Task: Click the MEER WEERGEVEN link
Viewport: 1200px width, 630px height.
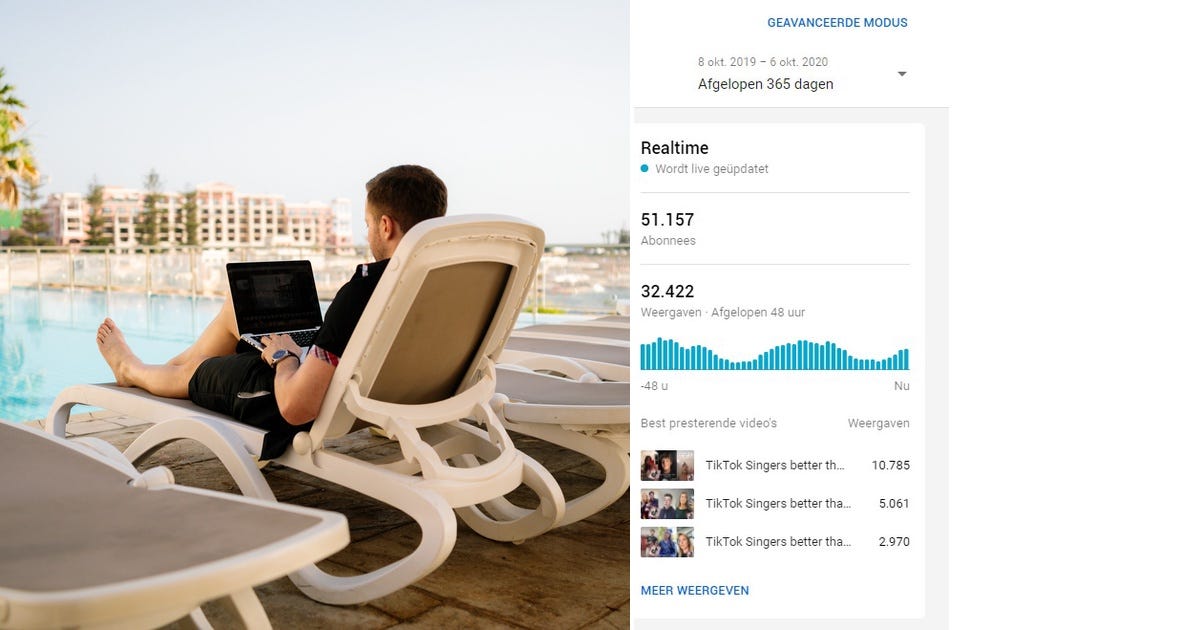Action: (x=695, y=591)
